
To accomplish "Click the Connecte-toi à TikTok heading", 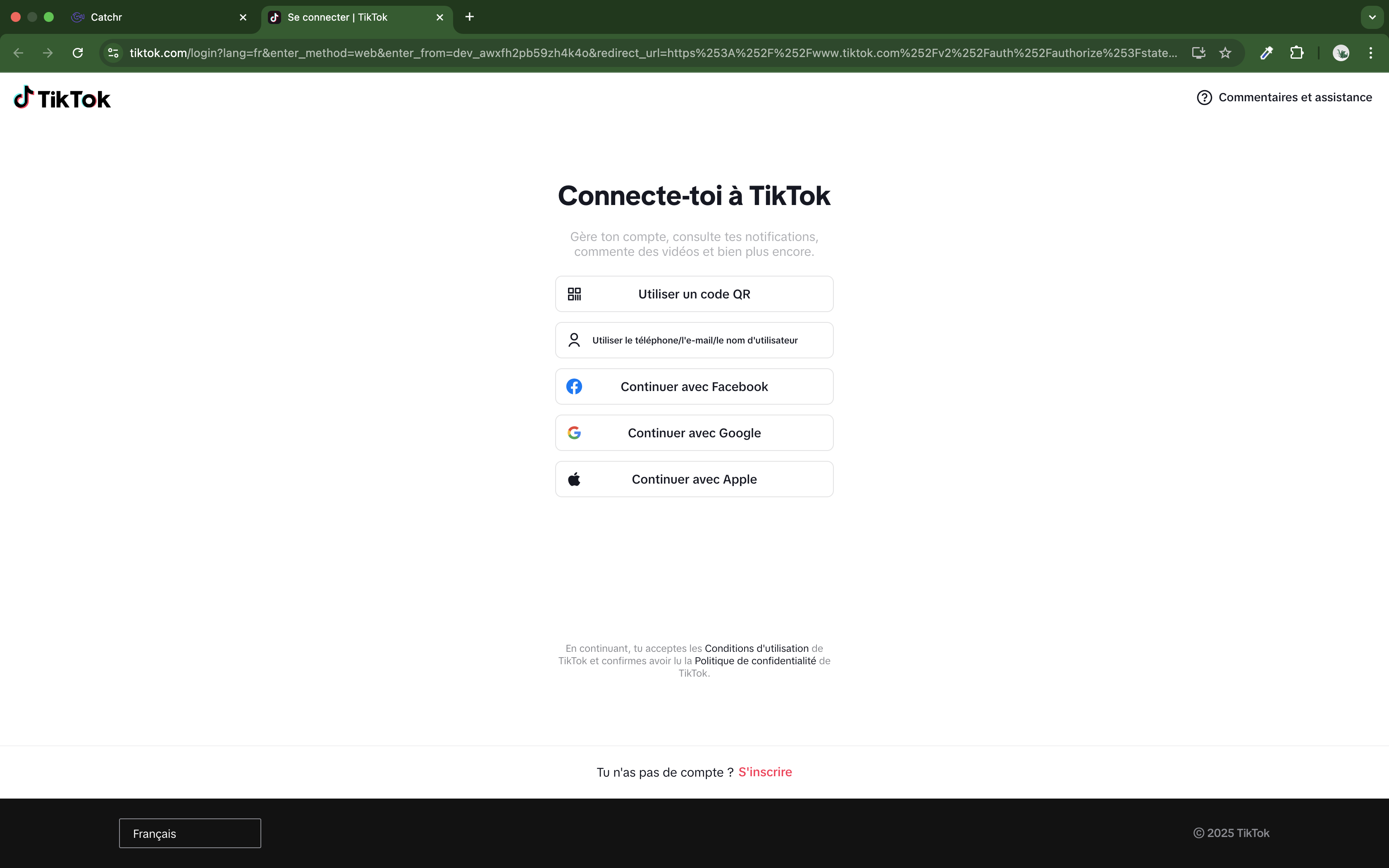I will [694, 196].
